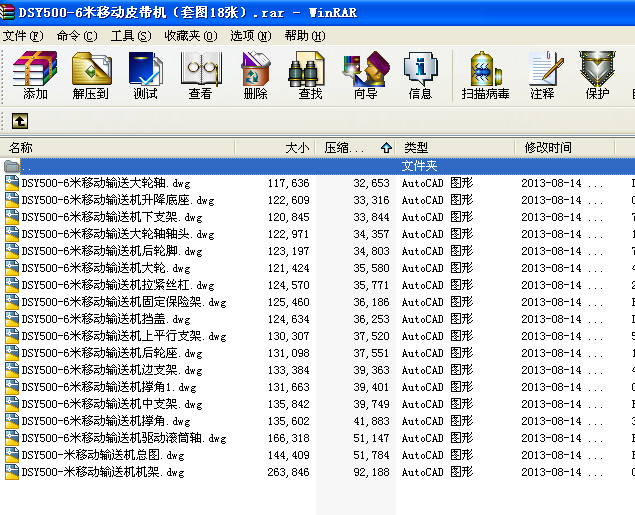The height and width of the screenshot is (515, 635).
Task: Click the 添加 (Add) toolbar icon
Action: tap(35, 76)
